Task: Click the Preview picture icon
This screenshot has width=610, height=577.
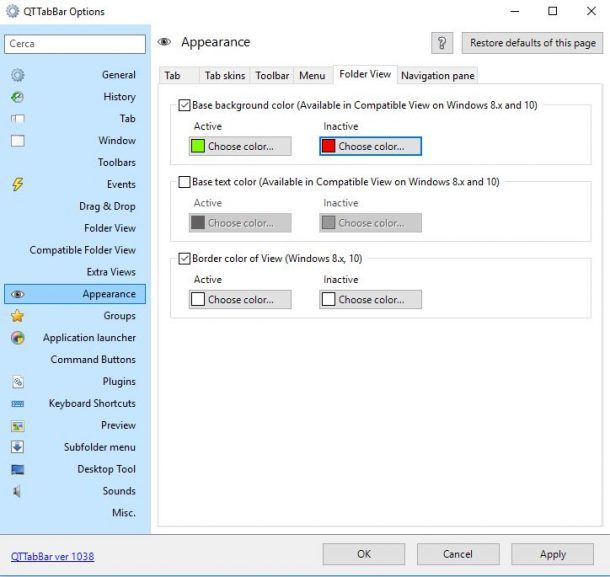Action: (18, 426)
